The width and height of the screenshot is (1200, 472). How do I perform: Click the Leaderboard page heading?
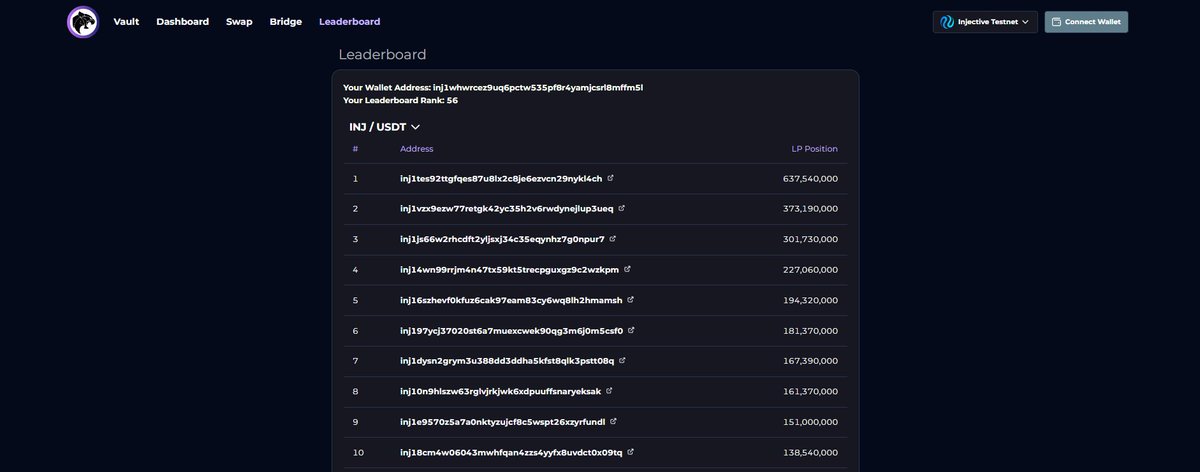pos(382,55)
